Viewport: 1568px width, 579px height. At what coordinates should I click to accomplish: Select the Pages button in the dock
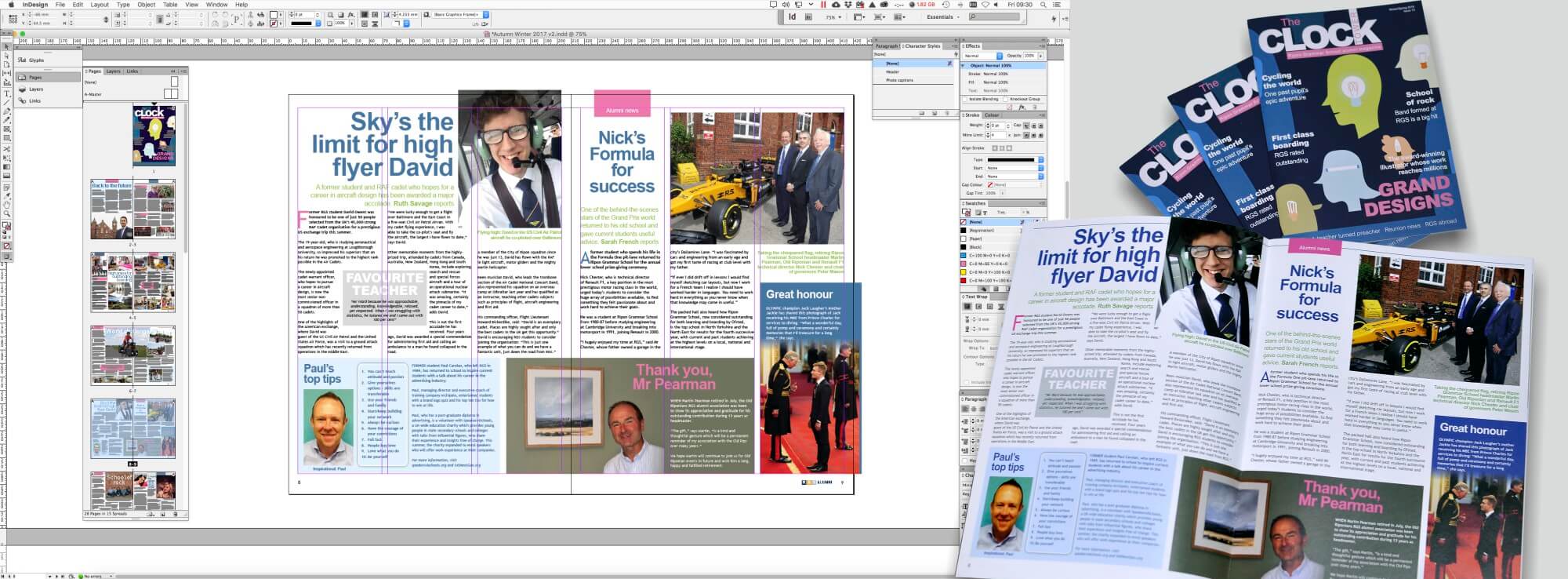pyautogui.click(x=48, y=78)
